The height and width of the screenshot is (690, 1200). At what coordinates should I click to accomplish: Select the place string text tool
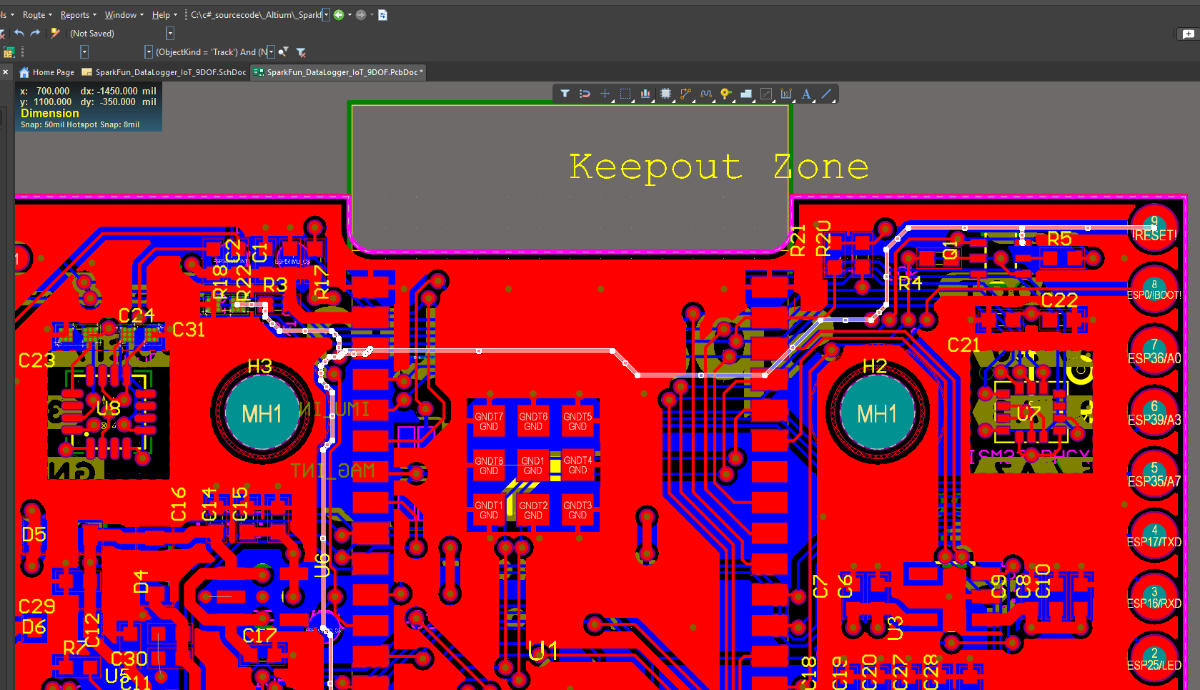coord(806,94)
